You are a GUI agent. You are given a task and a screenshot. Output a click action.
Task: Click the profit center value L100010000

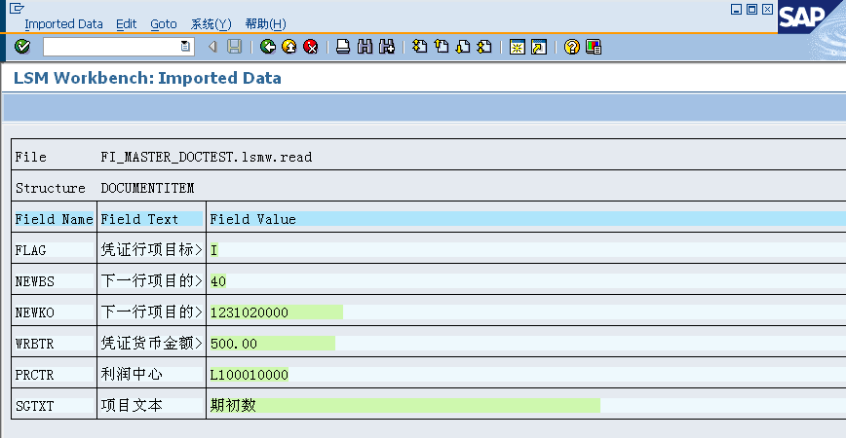(x=249, y=374)
